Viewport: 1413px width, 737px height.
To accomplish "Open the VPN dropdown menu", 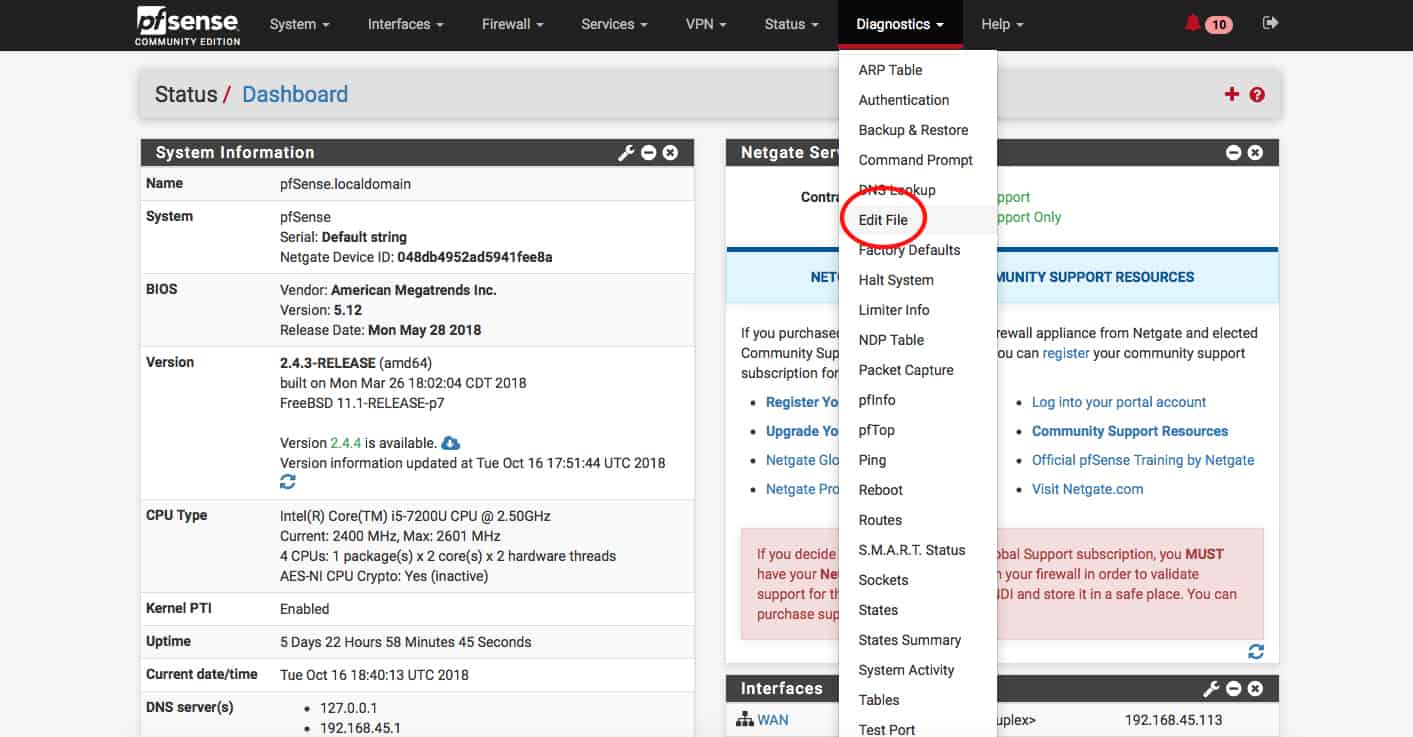I will (707, 24).
